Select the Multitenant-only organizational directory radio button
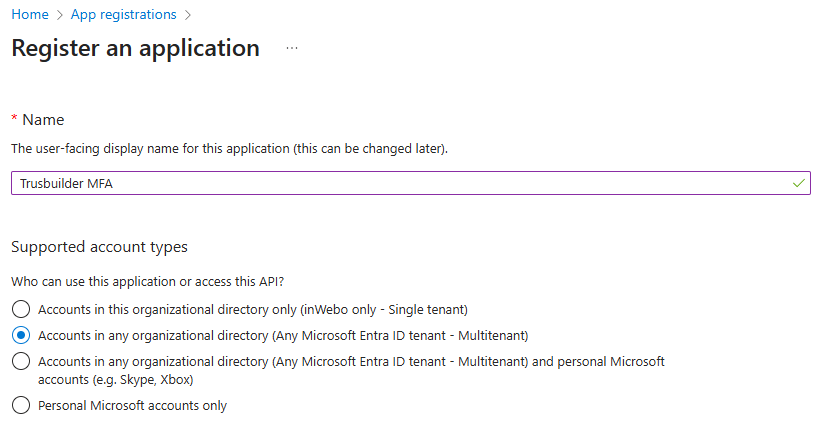This screenshot has height=426, width=828. tap(20, 335)
